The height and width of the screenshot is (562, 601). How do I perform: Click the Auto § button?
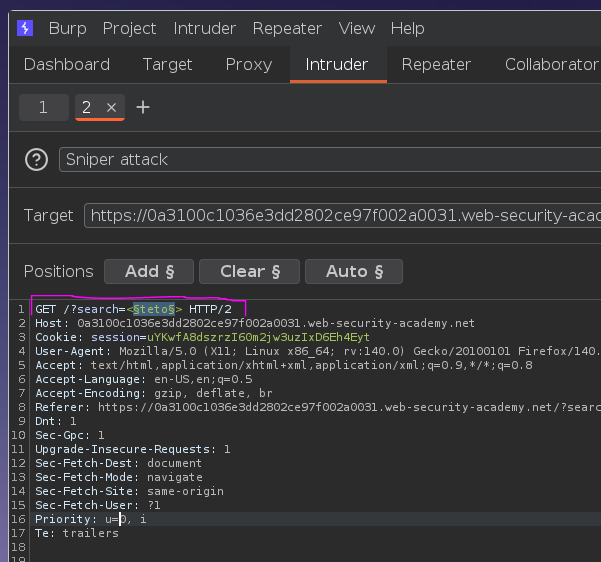click(x=354, y=271)
